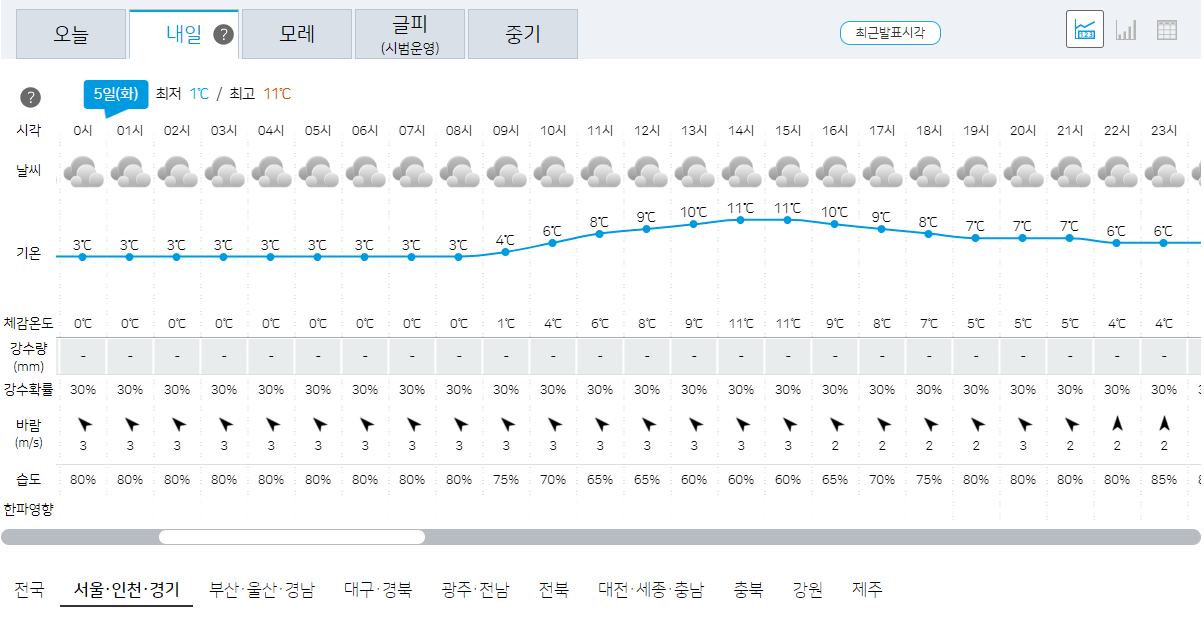Select the 글피 (시범운영) tab

coord(410,33)
